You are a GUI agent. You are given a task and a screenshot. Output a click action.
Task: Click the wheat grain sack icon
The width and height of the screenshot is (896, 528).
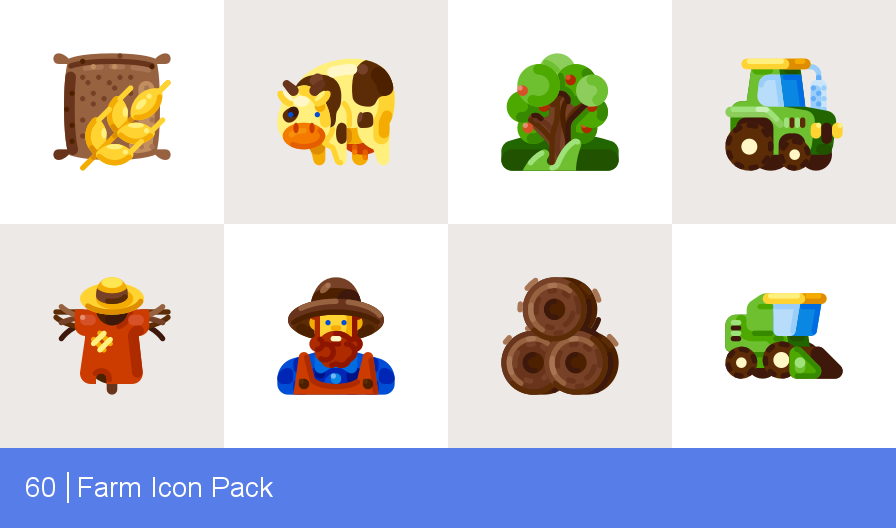[x=112, y=111]
